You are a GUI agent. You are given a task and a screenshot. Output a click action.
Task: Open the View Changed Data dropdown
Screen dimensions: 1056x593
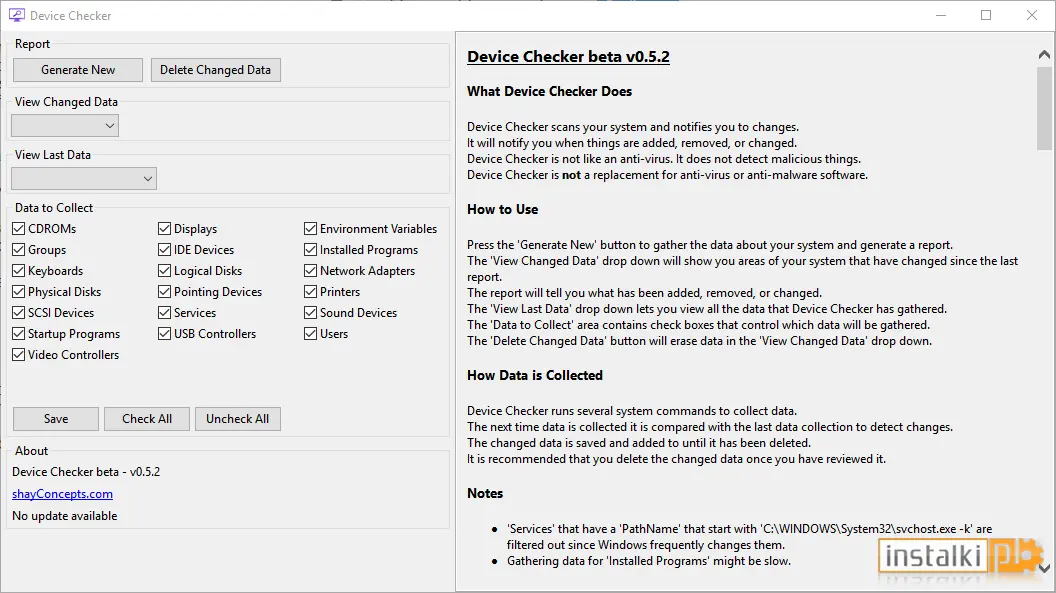(x=65, y=126)
